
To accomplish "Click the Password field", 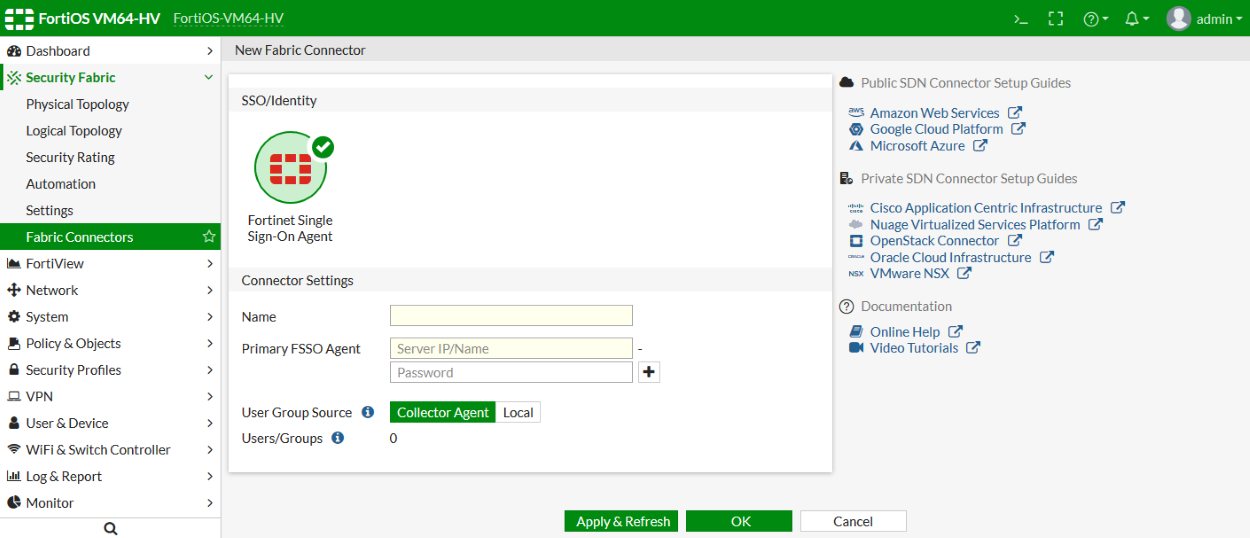I will (511, 372).
